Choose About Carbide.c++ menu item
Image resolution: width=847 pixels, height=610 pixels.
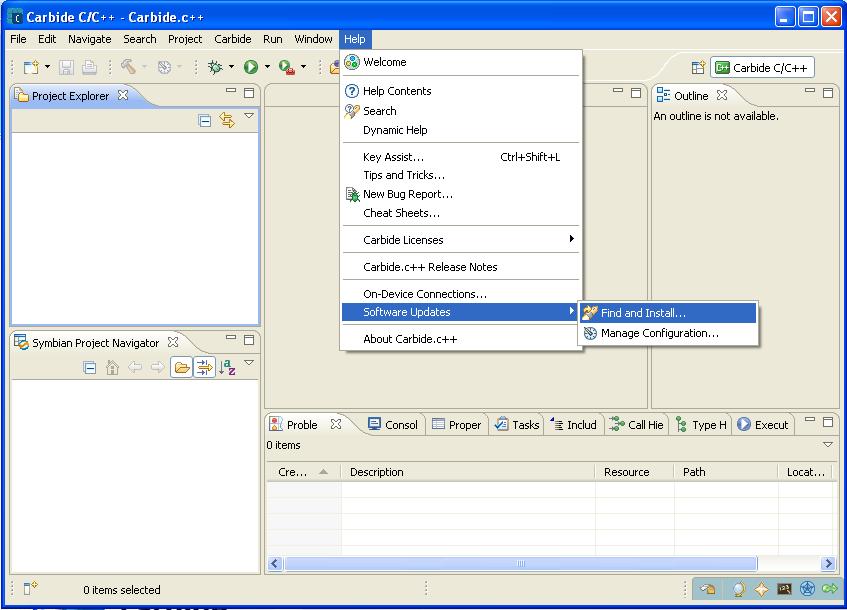point(460,339)
